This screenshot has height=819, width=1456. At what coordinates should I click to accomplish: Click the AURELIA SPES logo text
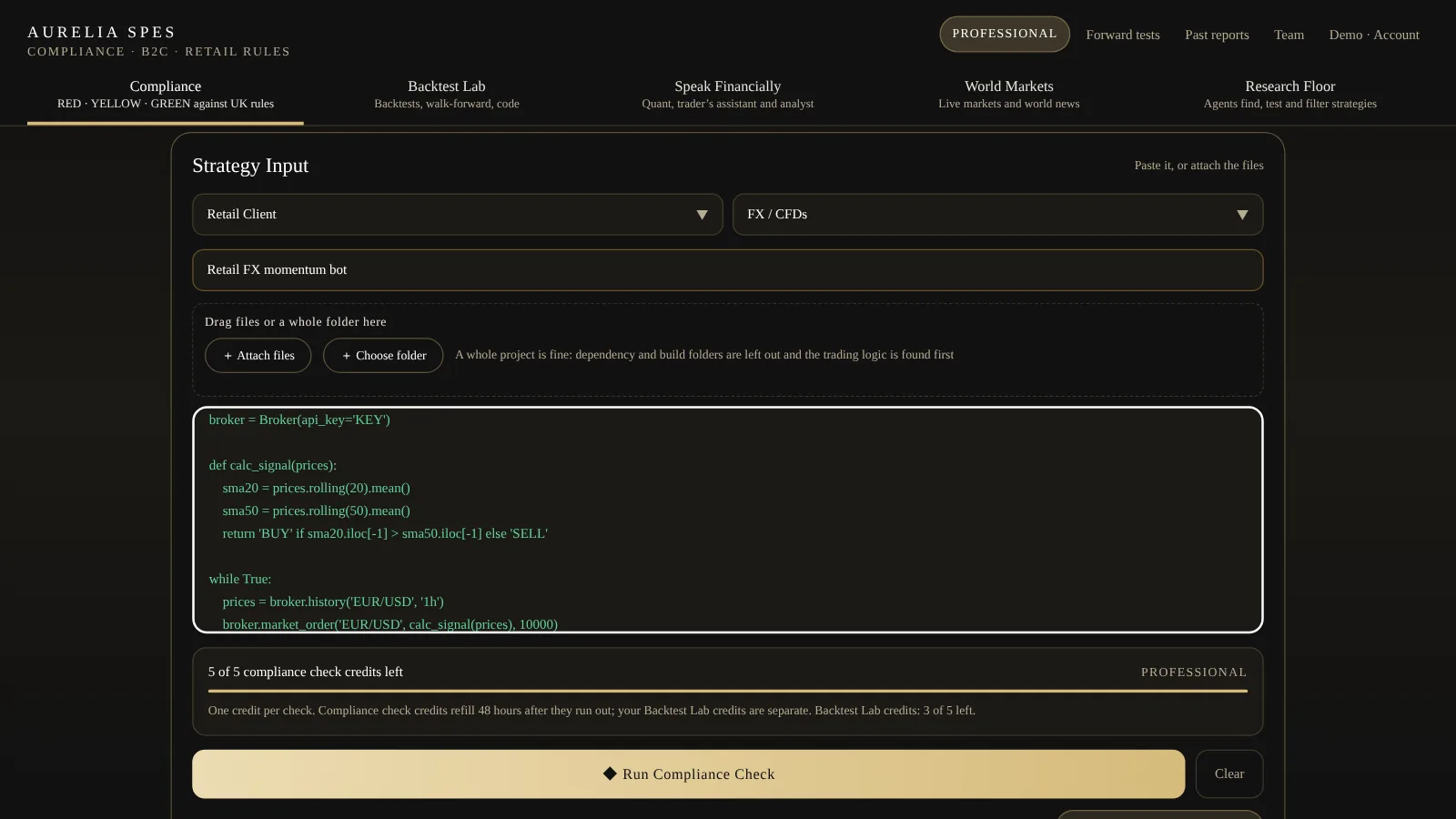102,32
